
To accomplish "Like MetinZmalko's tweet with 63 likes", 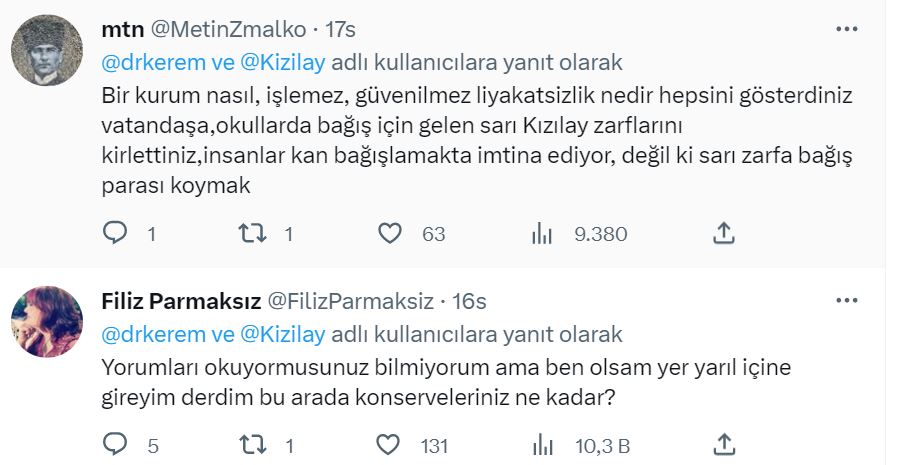I will [x=390, y=234].
